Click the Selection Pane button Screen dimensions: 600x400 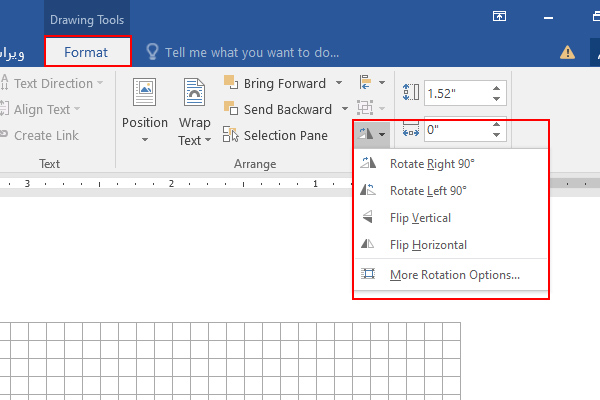click(276, 136)
